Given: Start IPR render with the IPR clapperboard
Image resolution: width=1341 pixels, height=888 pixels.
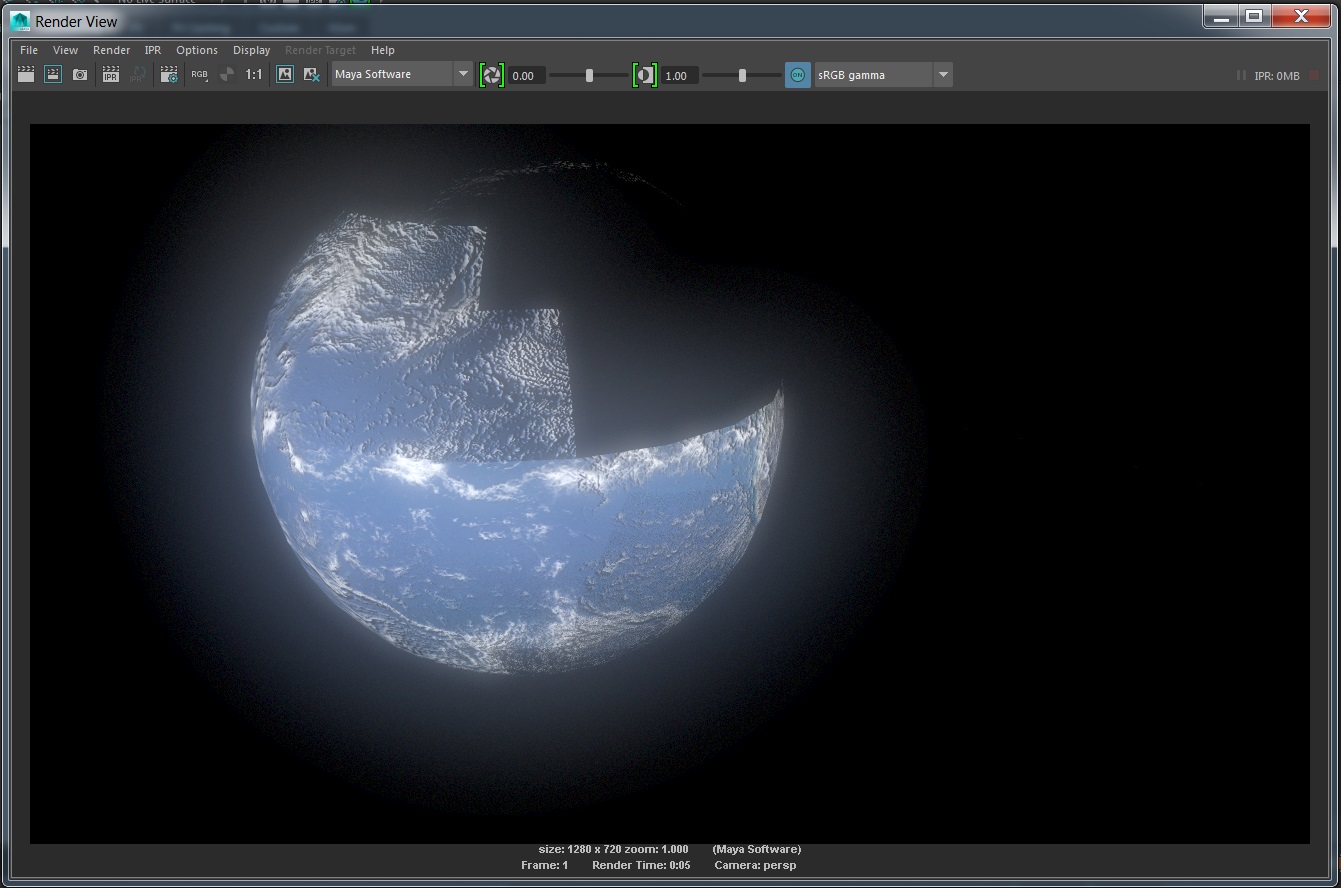Looking at the screenshot, I should 111,74.
